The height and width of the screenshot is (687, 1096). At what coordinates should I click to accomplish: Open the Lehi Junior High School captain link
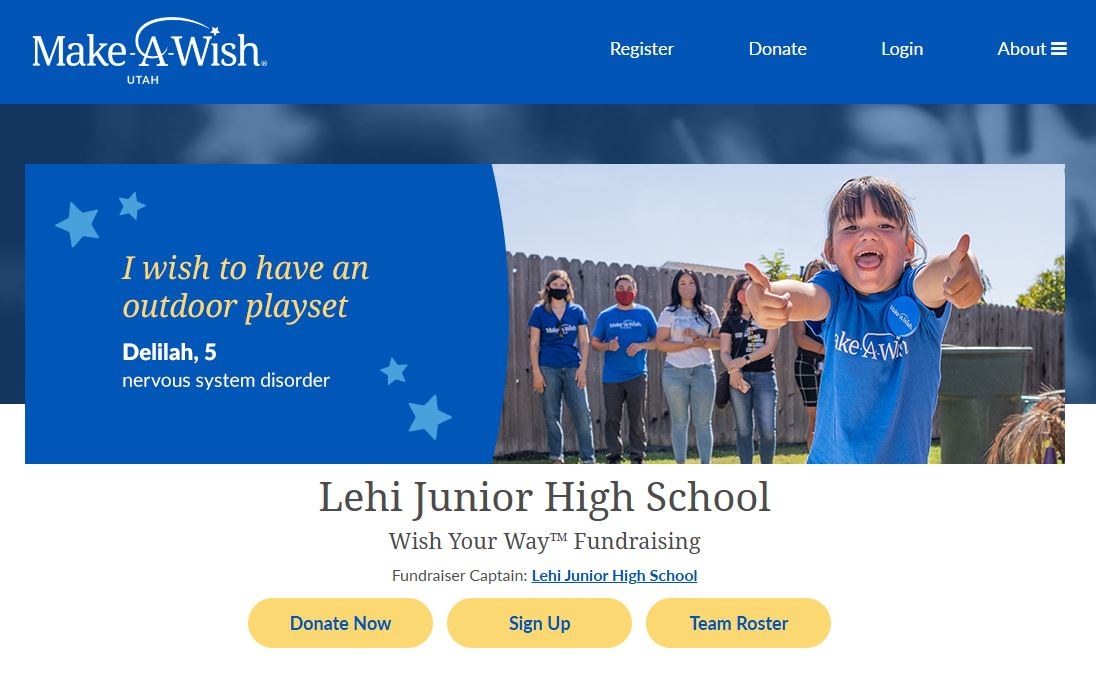point(614,575)
